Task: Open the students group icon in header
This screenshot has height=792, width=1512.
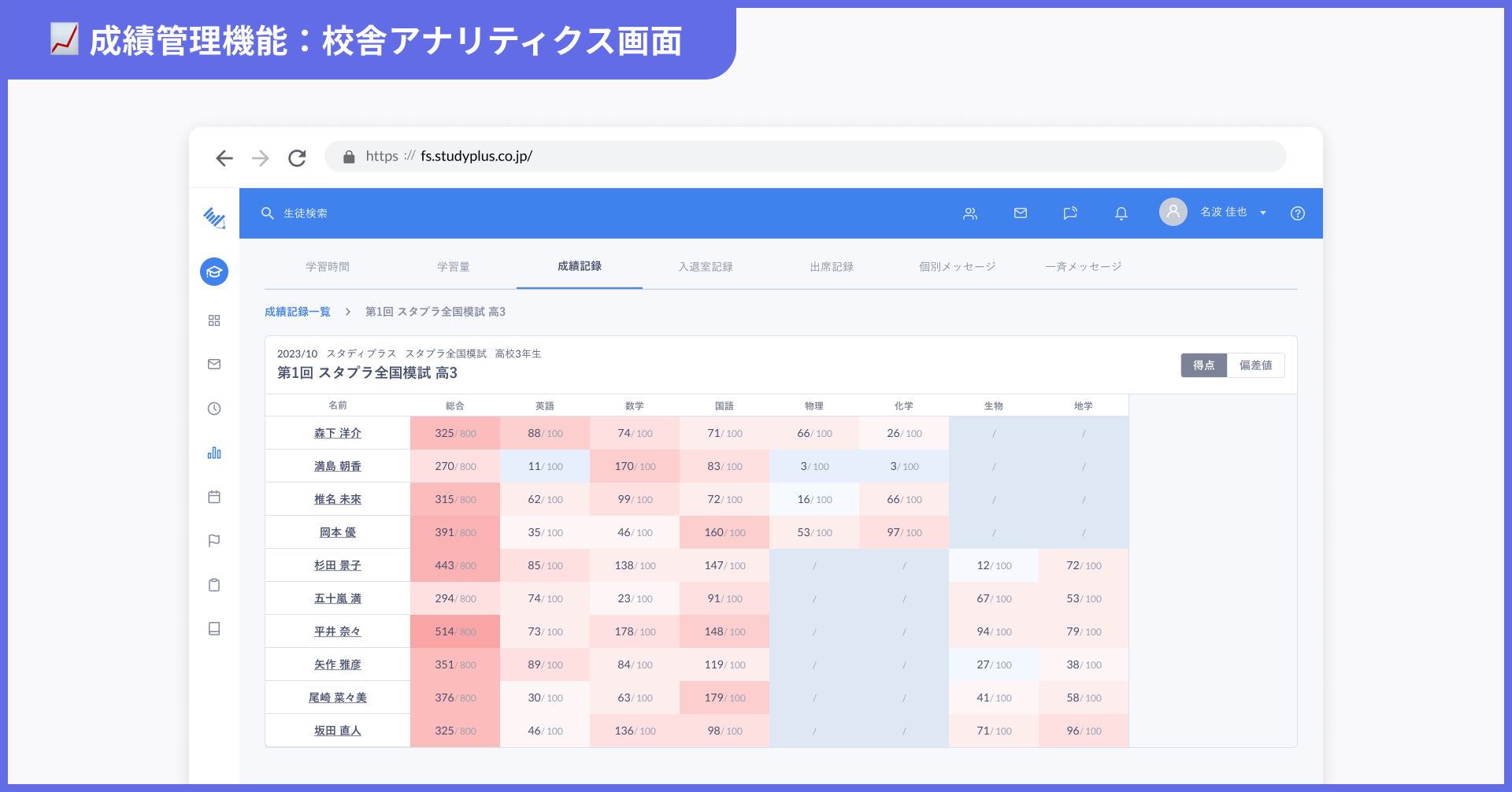Action: click(x=970, y=213)
